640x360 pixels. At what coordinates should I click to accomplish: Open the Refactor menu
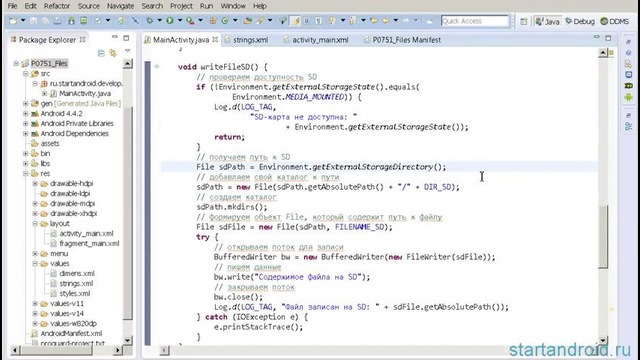pyautogui.click(x=57, y=6)
